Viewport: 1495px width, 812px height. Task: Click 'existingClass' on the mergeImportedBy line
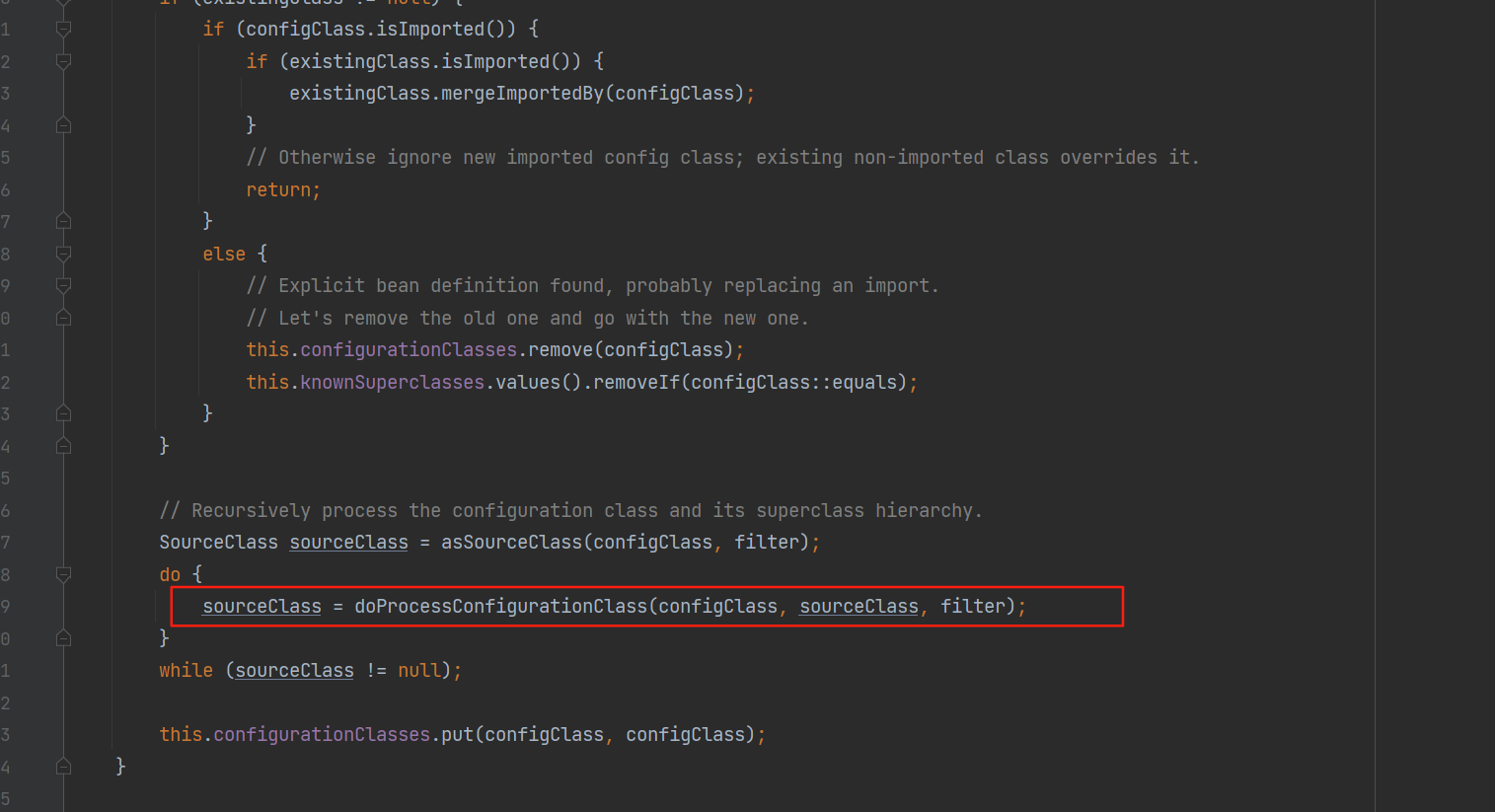pos(360,94)
